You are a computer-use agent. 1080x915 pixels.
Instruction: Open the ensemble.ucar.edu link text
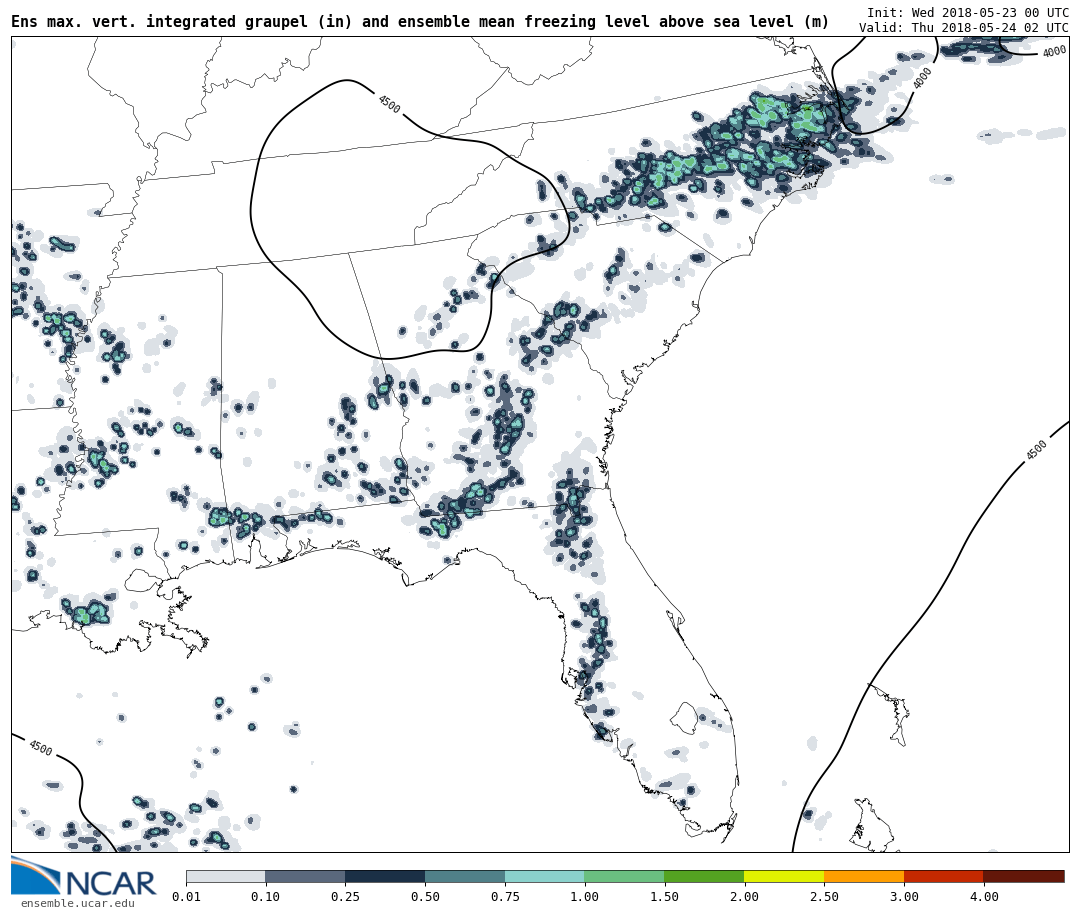point(77,904)
